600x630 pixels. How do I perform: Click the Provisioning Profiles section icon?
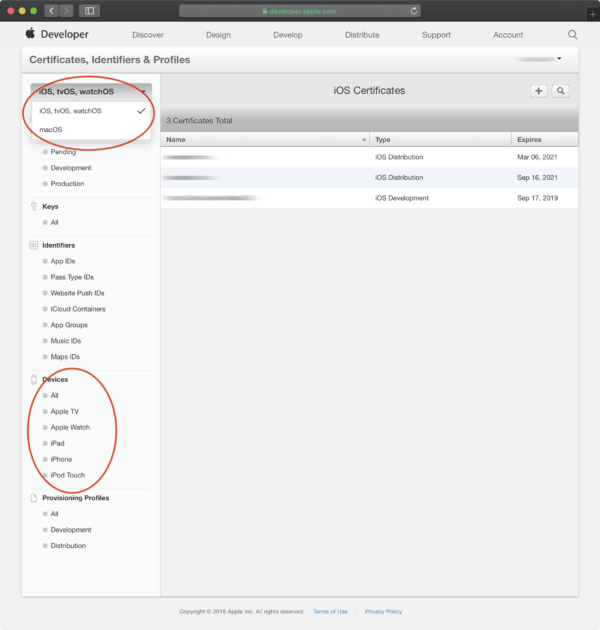coord(34,498)
